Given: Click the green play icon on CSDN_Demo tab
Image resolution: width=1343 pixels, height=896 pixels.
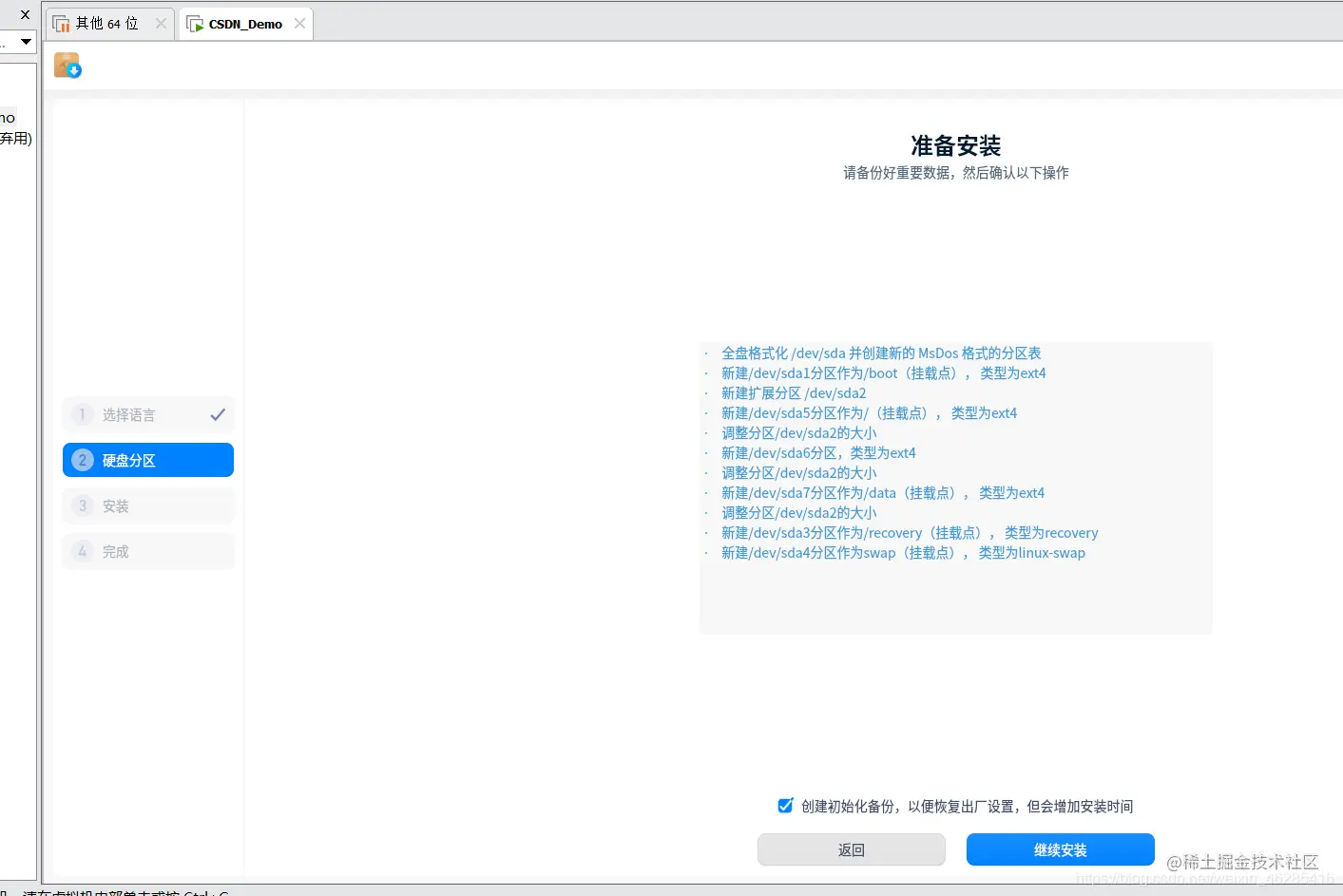Looking at the screenshot, I should (197, 23).
